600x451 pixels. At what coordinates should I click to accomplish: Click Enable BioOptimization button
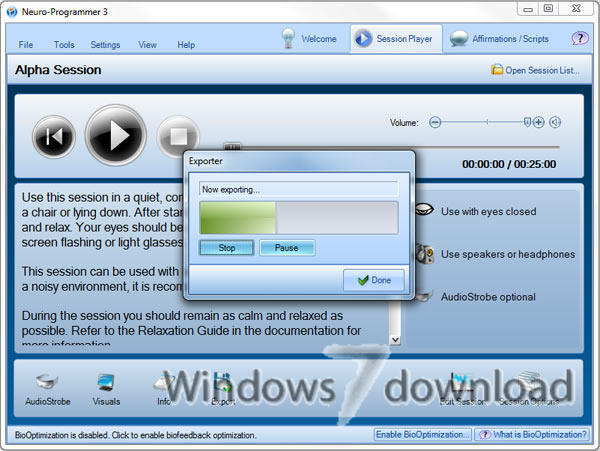tap(422, 435)
